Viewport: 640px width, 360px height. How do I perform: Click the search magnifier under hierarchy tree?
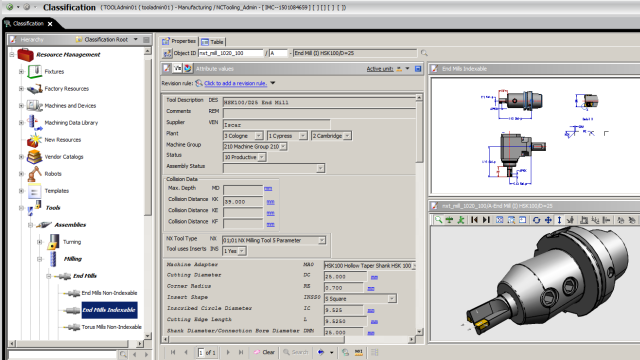click(x=123, y=354)
